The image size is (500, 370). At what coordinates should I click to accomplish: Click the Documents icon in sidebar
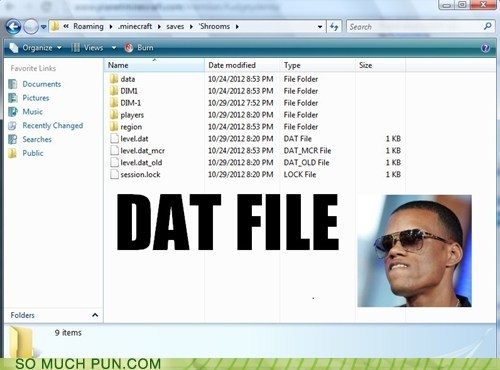click(x=13, y=84)
